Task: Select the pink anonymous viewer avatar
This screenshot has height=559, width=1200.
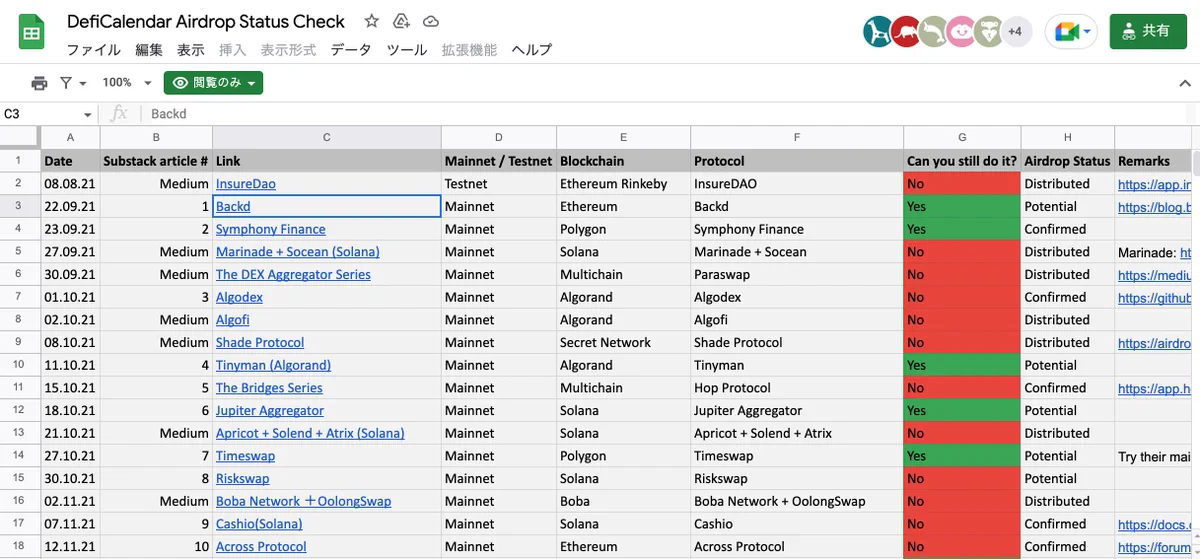Action: [x=961, y=32]
